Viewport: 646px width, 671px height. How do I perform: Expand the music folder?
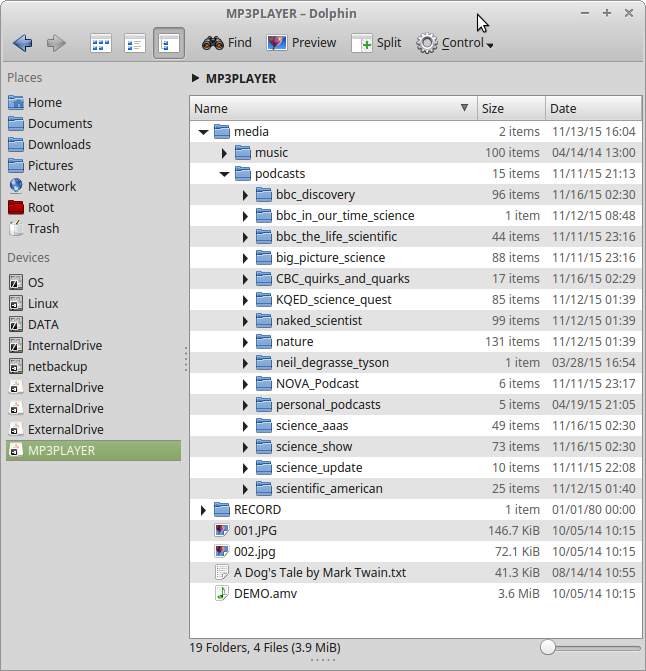(224, 153)
